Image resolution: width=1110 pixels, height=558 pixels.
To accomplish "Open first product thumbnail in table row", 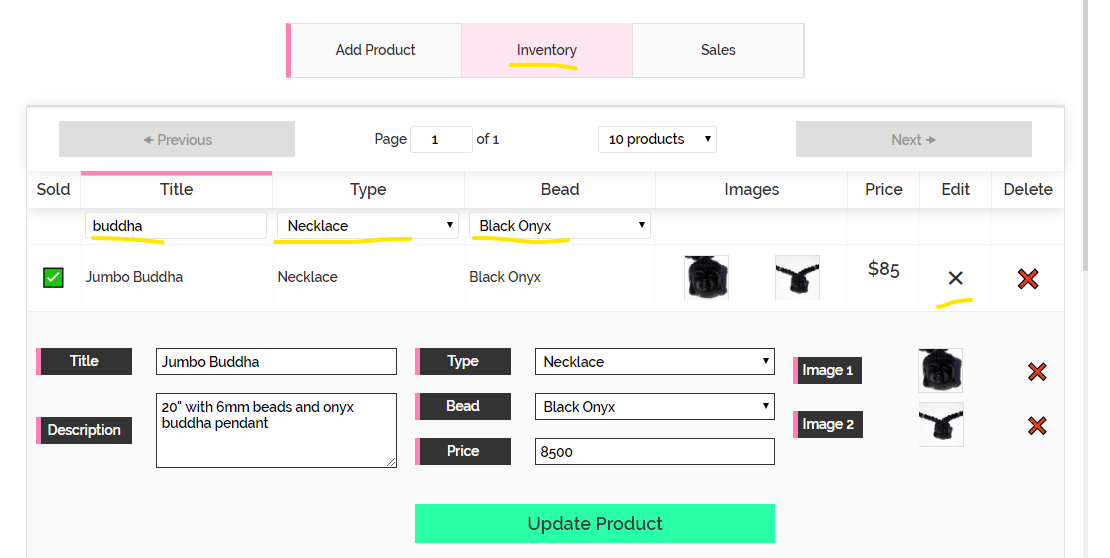I will (x=706, y=277).
